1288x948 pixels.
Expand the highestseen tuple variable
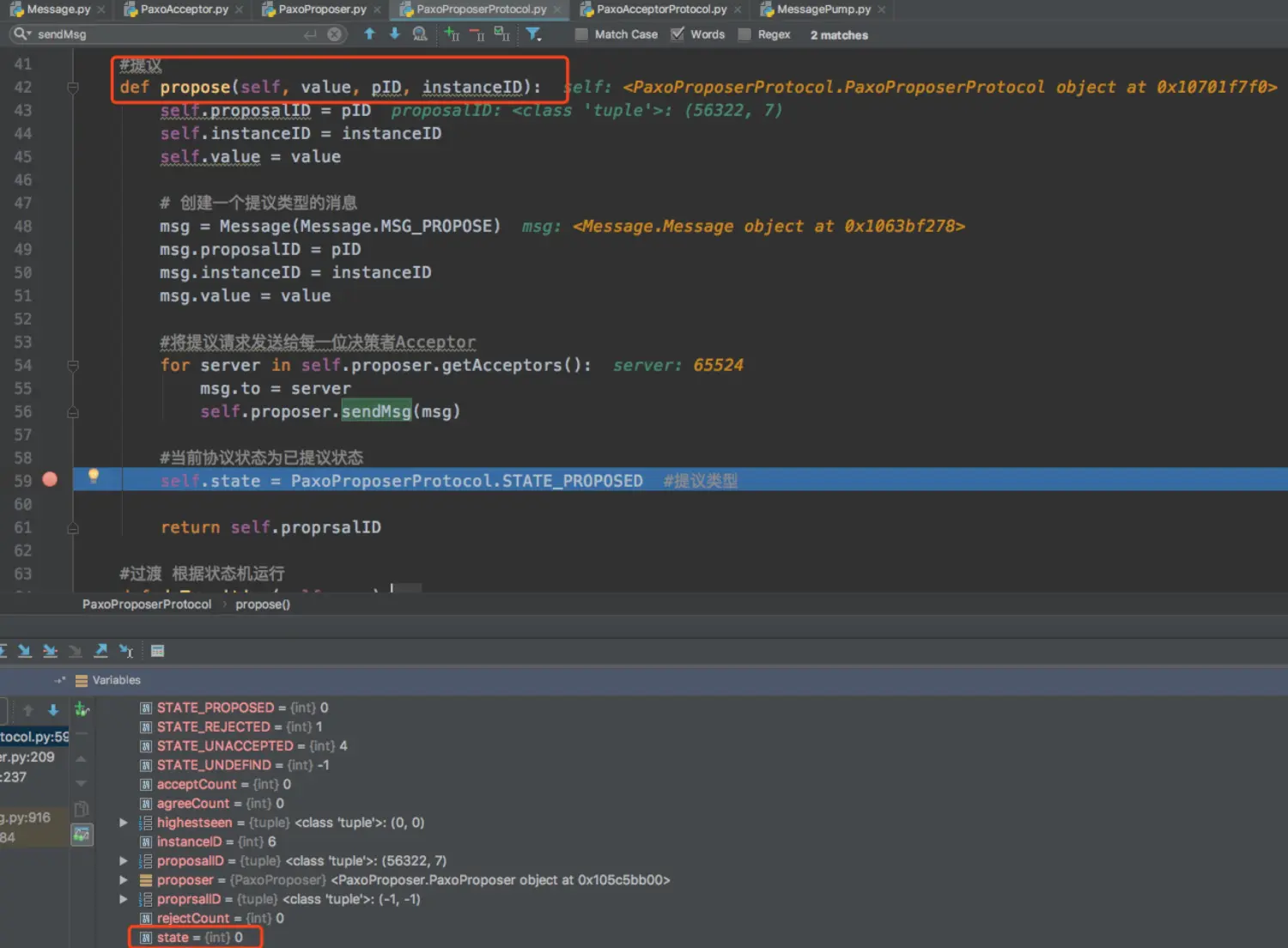(x=124, y=823)
